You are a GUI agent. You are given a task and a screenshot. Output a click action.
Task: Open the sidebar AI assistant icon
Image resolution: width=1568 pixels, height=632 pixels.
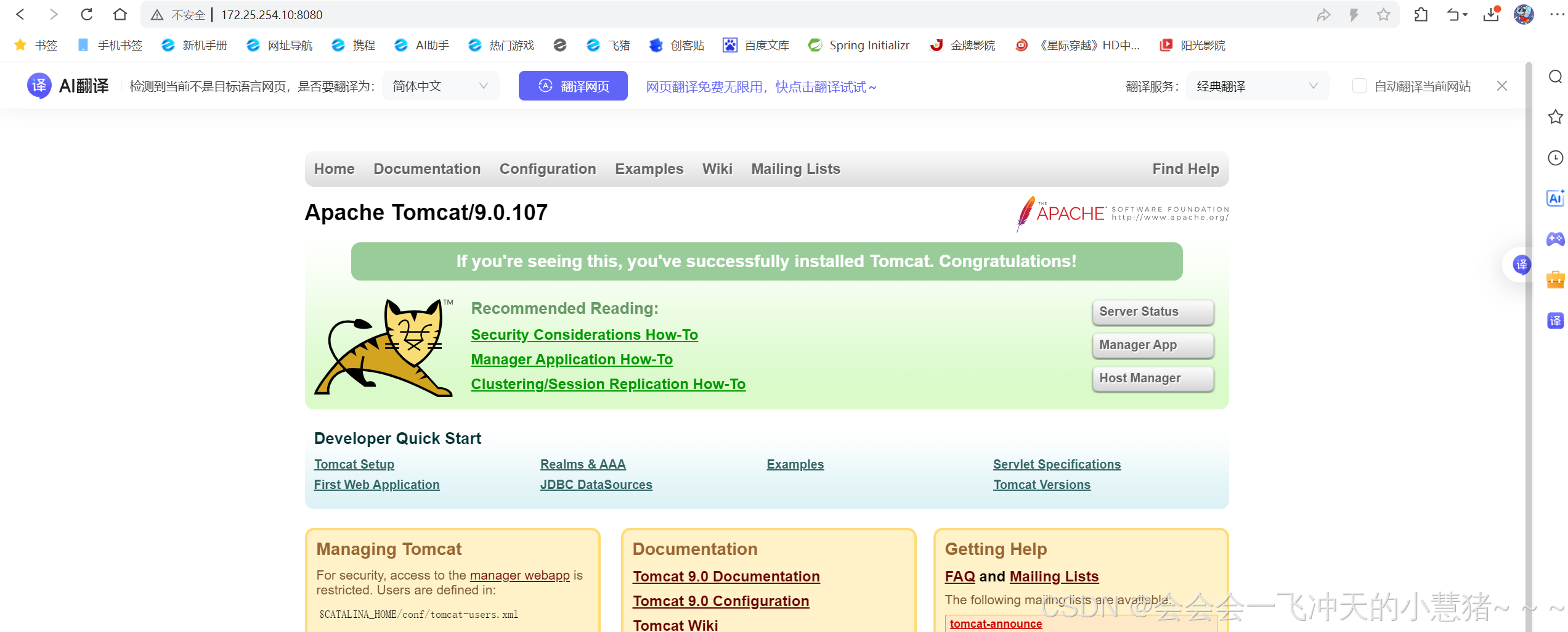[1556, 199]
